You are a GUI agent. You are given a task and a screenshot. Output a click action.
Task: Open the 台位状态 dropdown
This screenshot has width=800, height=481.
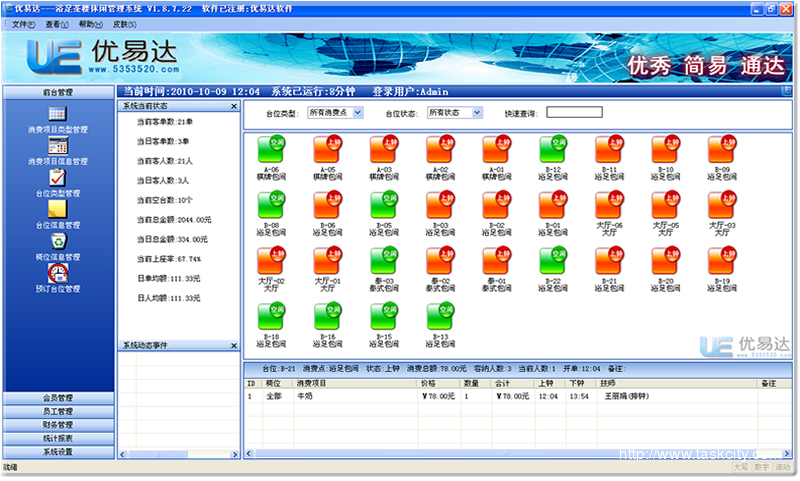(455, 113)
